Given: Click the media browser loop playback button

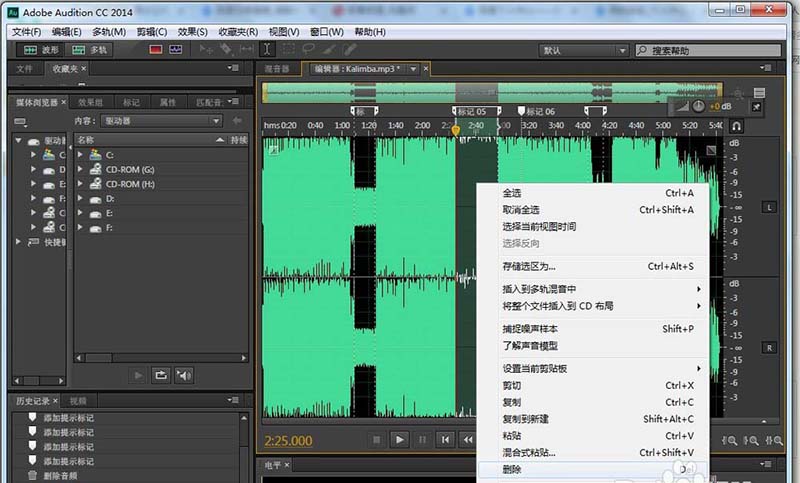Looking at the screenshot, I should click(161, 375).
